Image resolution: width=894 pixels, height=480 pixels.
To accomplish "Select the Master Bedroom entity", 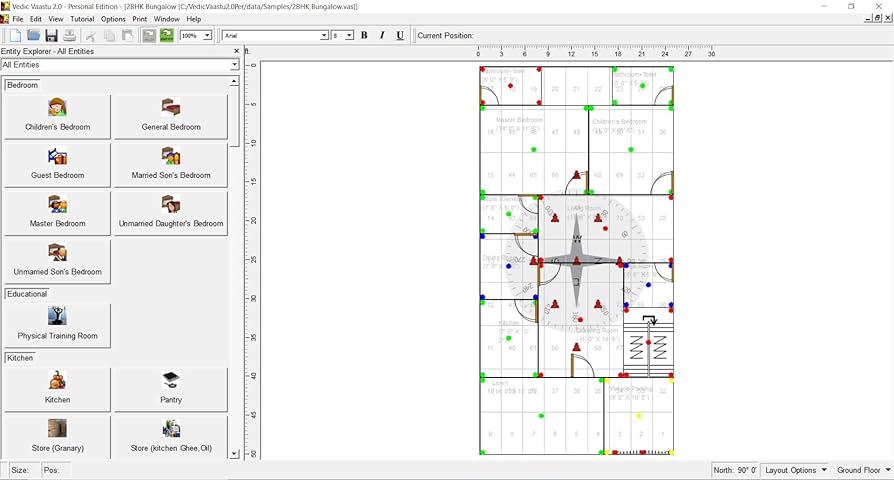I will click(x=57, y=212).
